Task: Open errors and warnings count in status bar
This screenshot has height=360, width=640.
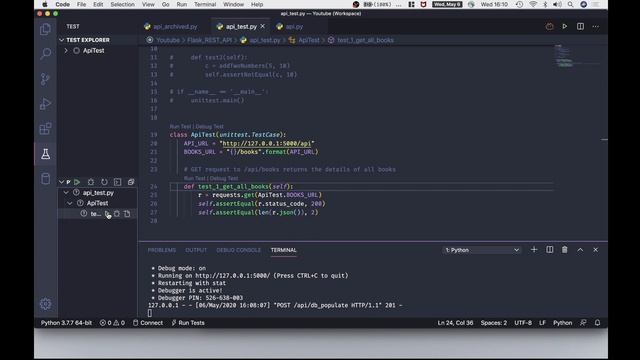Action: pos(112,322)
